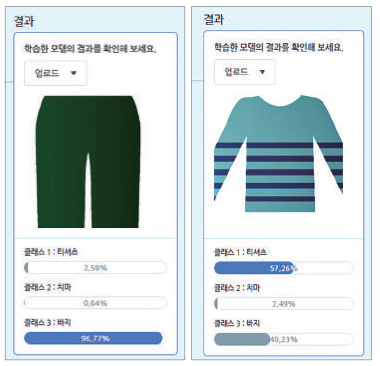Image resolution: width=380 pixels, height=366 pixels.
Task: Click 클래스 2 : 치마 label in left panel
Action: tap(48, 287)
